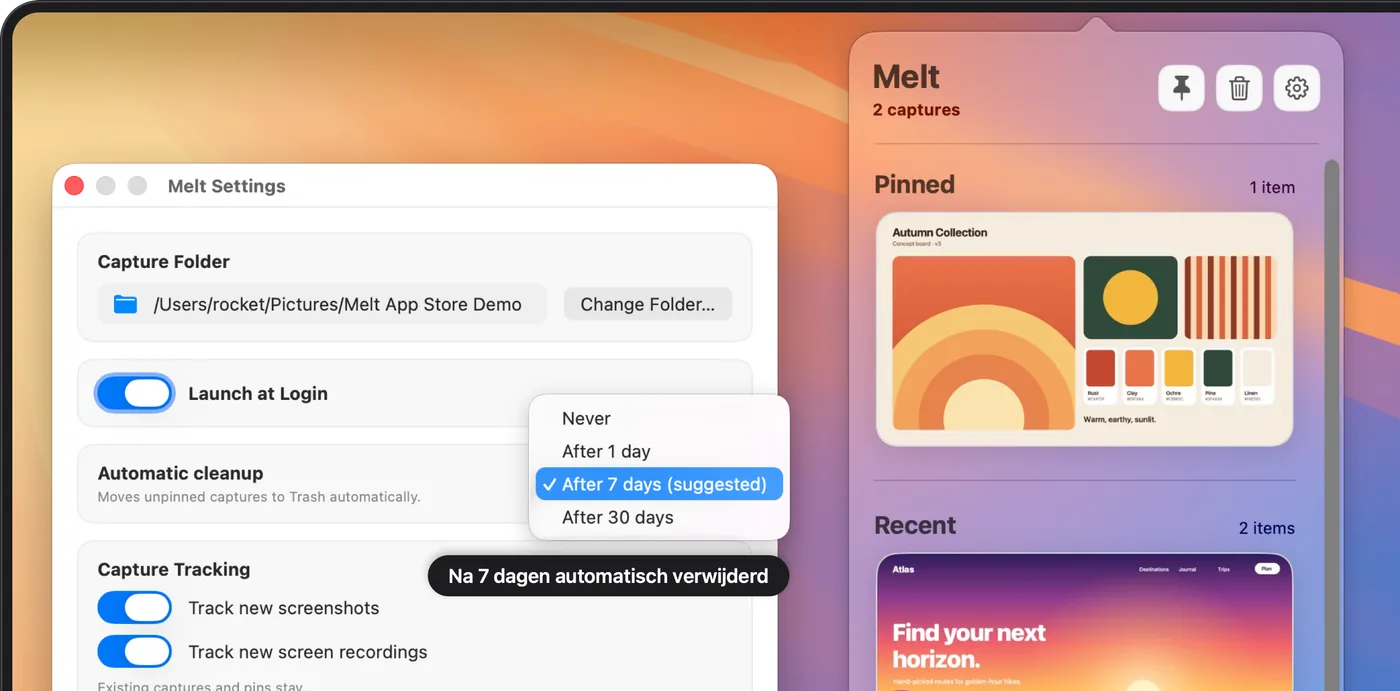Click the Capture Folder heading
Image resolution: width=1400 pixels, height=691 pixels.
point(164,262)
